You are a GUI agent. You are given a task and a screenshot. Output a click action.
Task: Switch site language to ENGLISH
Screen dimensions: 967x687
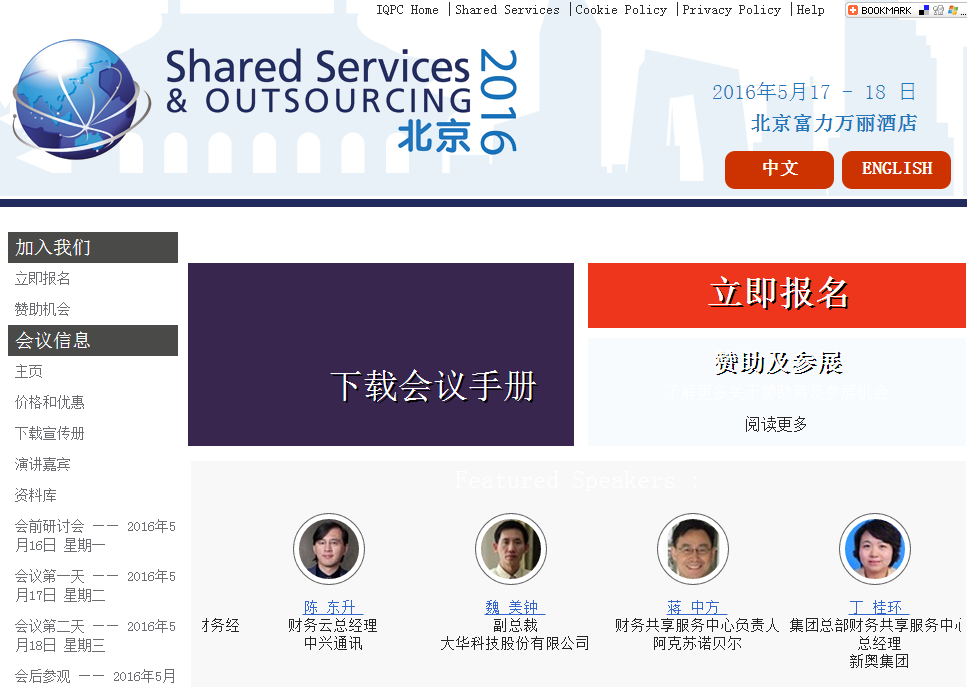897,169
